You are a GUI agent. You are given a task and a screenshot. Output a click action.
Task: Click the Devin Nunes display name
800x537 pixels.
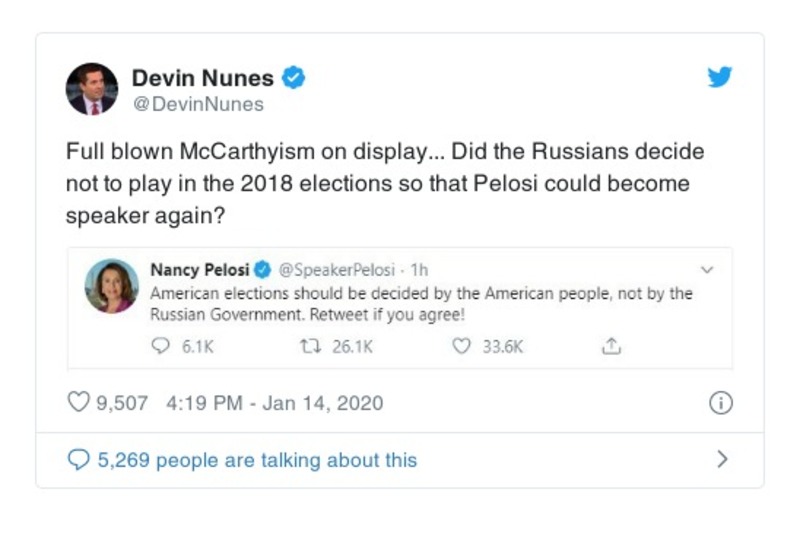pos(203,78)
